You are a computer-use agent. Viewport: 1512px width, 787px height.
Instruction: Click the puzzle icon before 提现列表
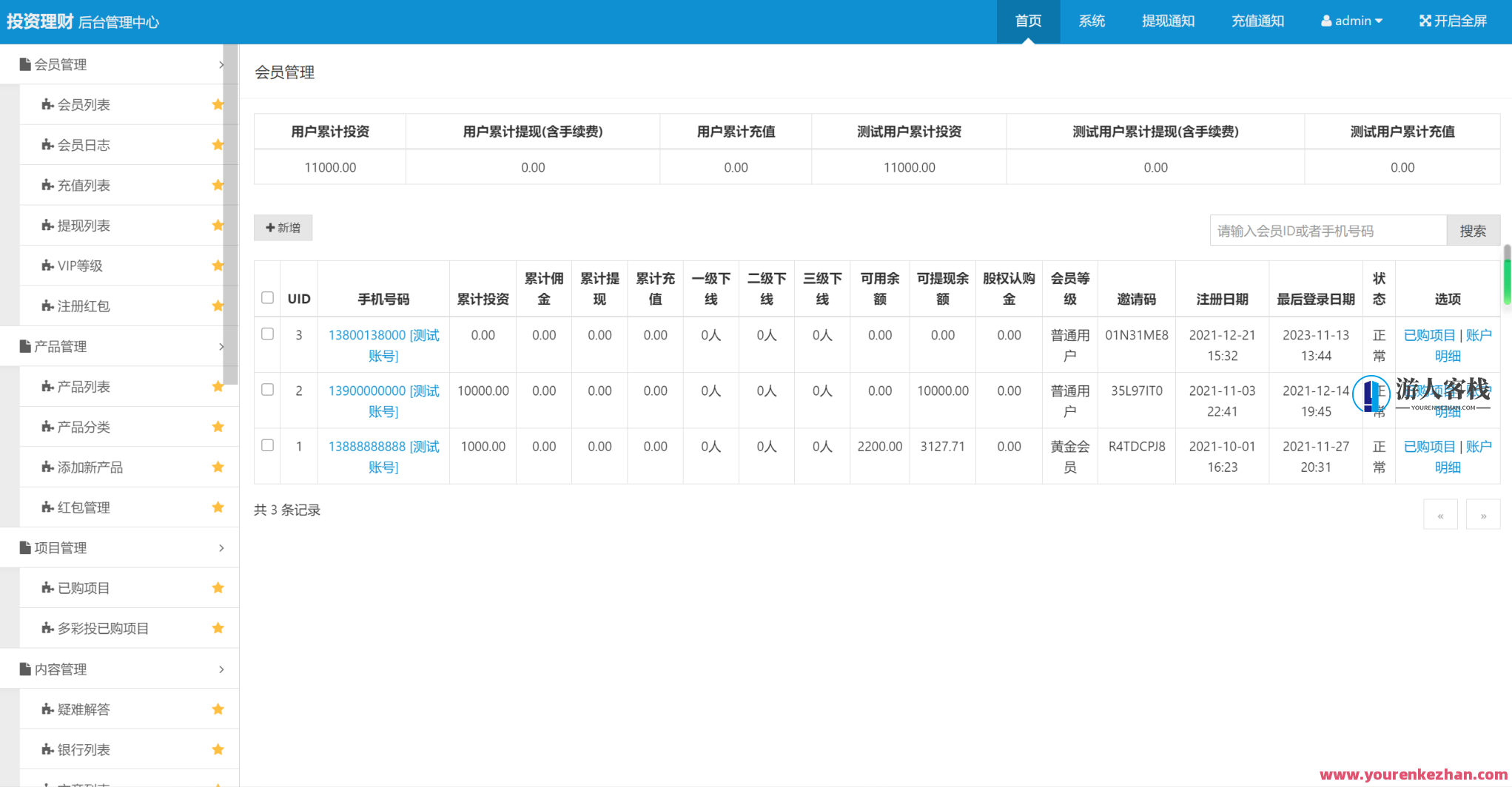[x=47, y=226]
